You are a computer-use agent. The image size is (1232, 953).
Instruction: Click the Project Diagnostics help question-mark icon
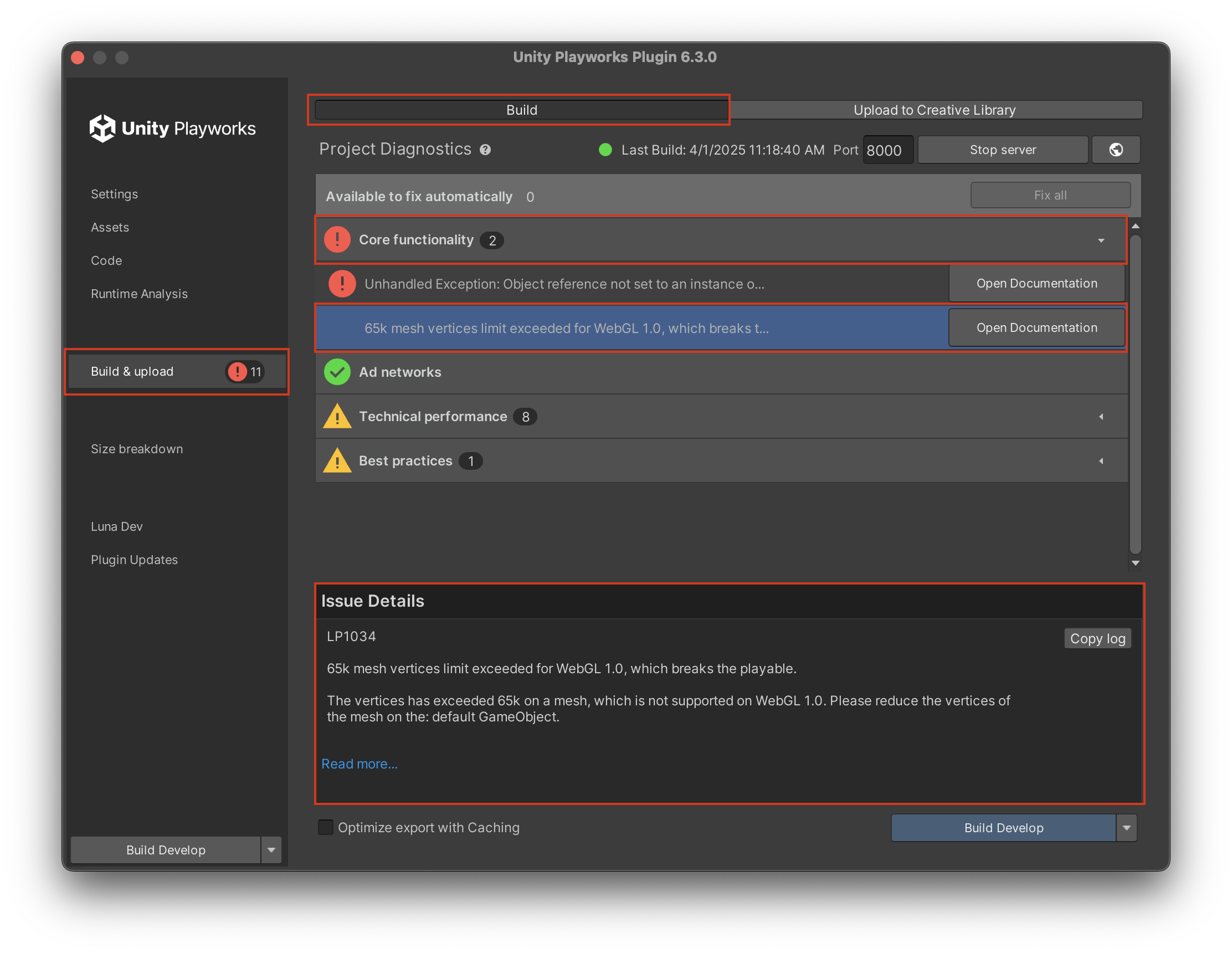(x=485, y=150)
